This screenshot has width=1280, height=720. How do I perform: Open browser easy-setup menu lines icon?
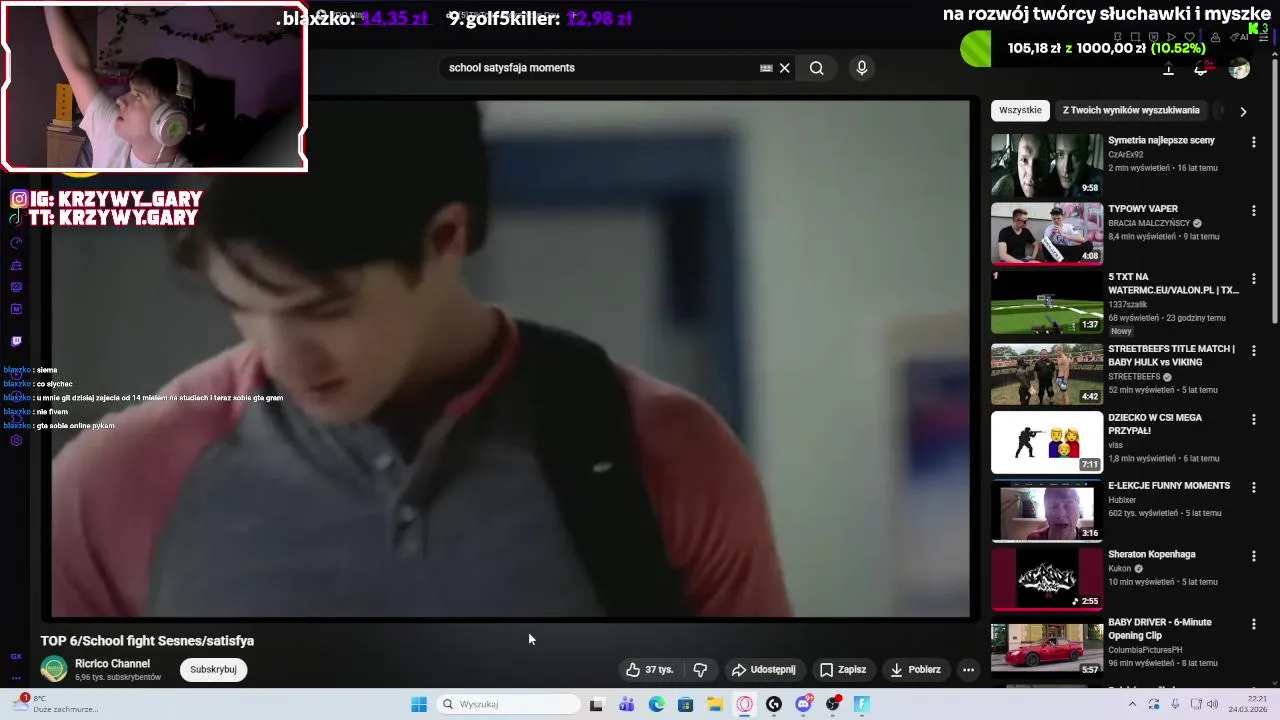(1263, 38)
